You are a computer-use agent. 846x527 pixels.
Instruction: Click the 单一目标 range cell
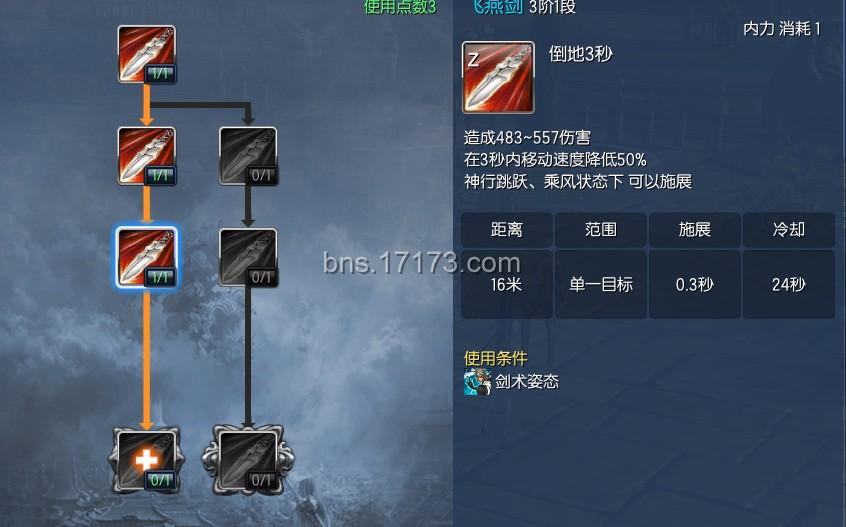601,284
